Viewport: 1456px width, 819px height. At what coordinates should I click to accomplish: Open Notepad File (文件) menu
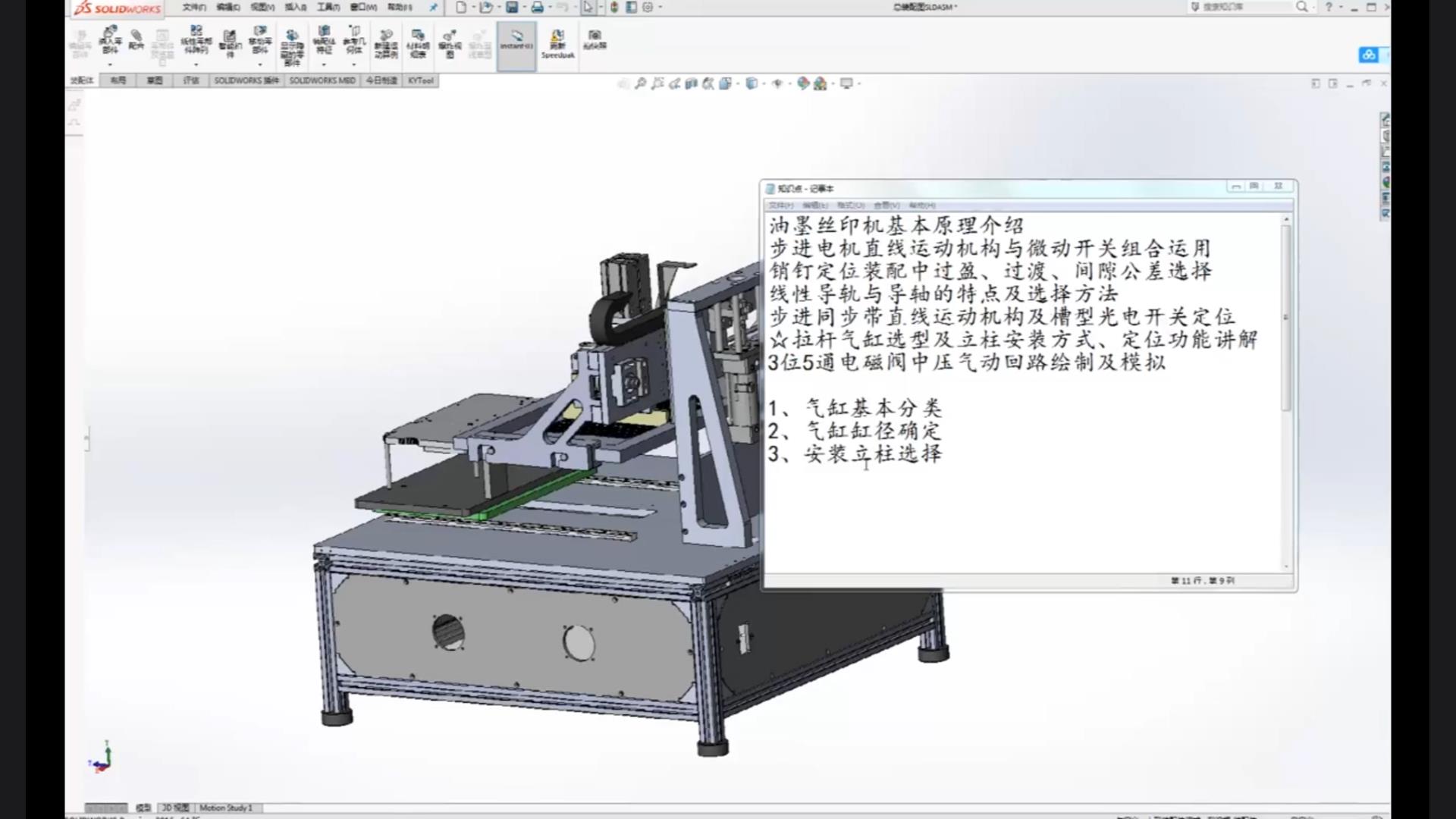[780, 206]
